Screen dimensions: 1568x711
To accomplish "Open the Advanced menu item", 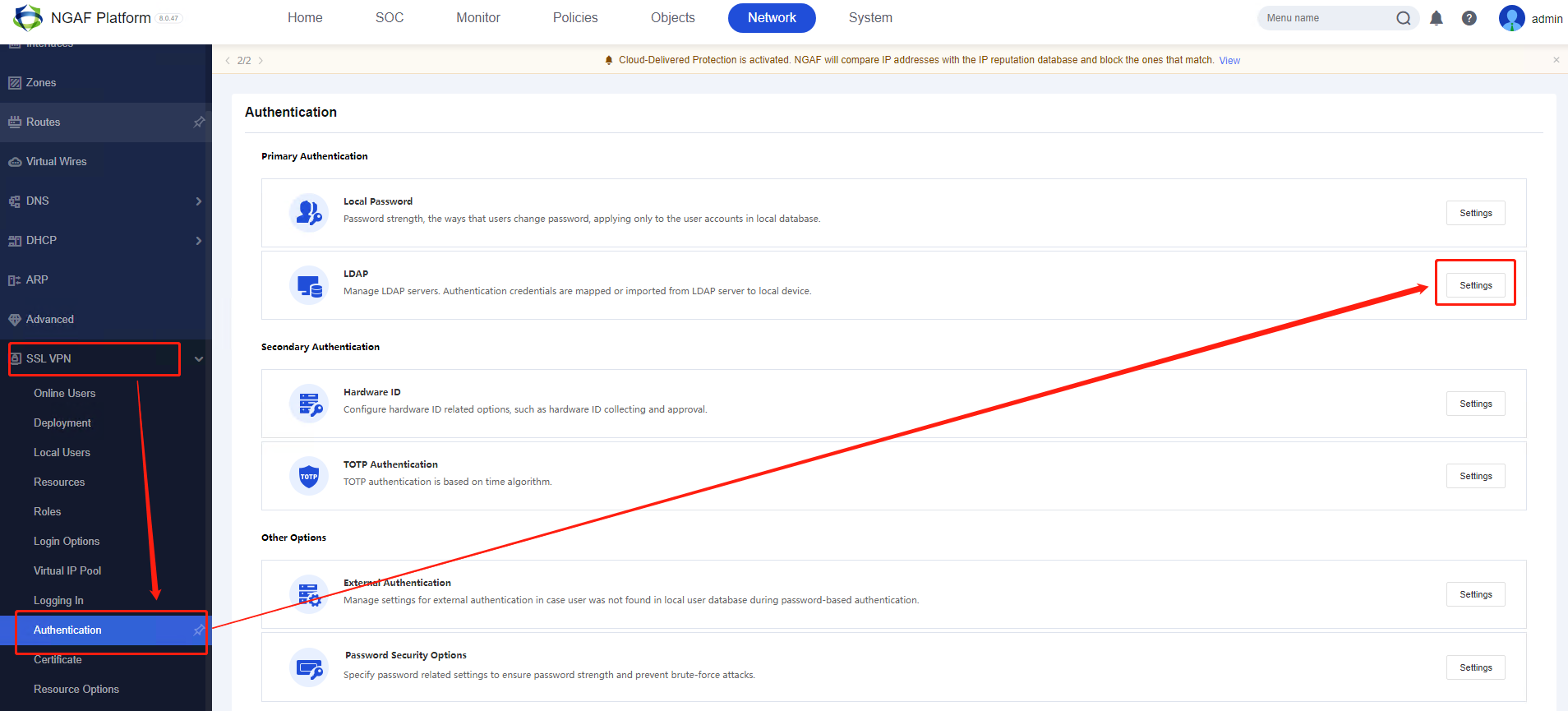I will [106, 320].
